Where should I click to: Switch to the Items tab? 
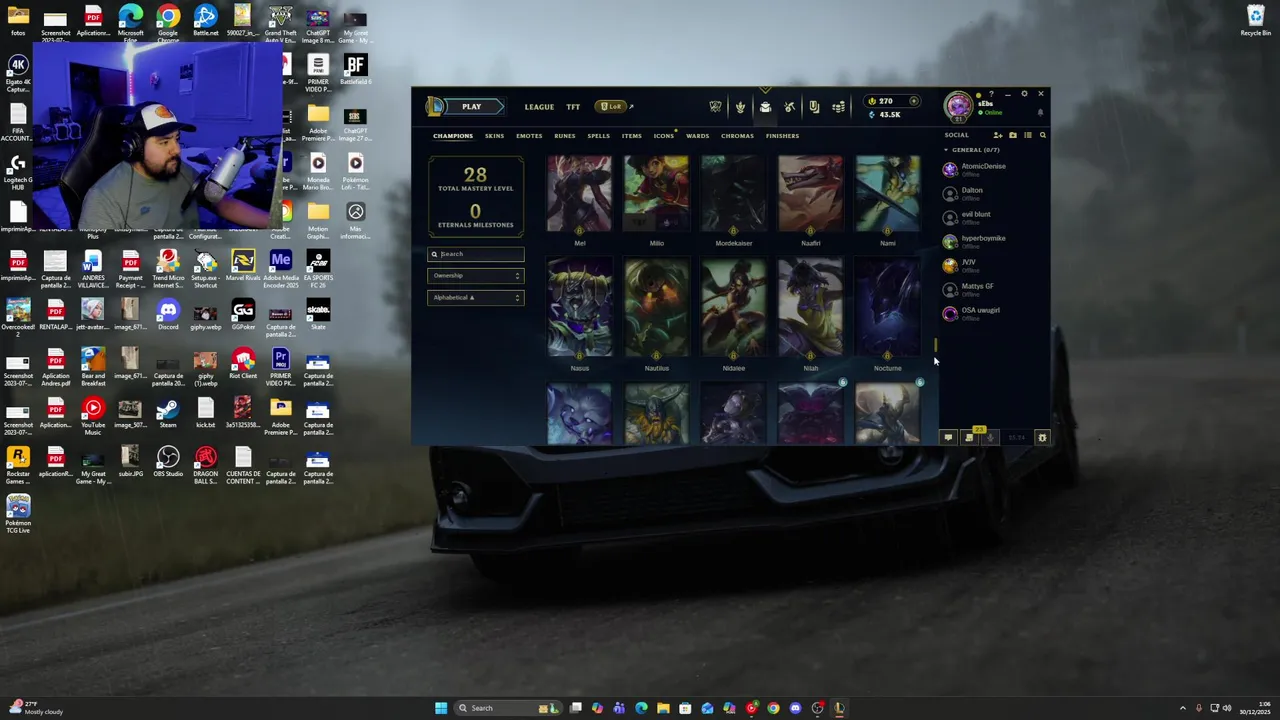[631, 136]
